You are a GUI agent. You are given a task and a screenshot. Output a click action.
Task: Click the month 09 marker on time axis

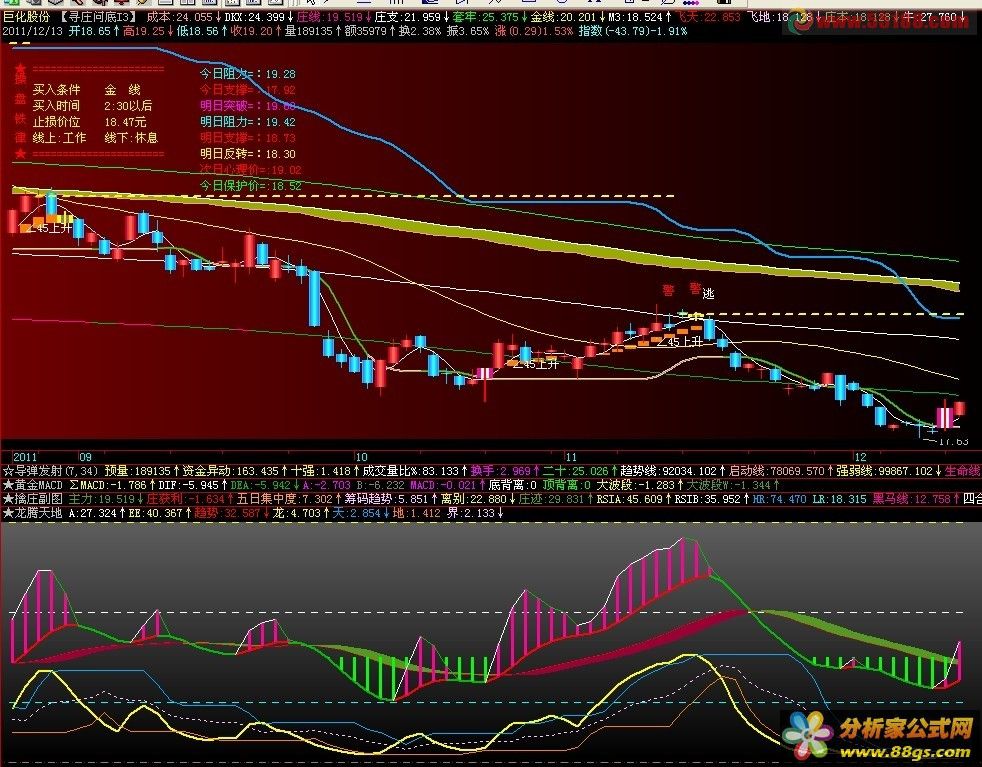85,457
